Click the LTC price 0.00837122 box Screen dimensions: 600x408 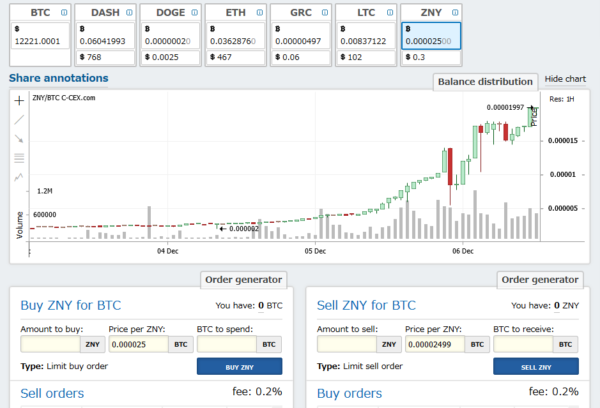(366, 36)
